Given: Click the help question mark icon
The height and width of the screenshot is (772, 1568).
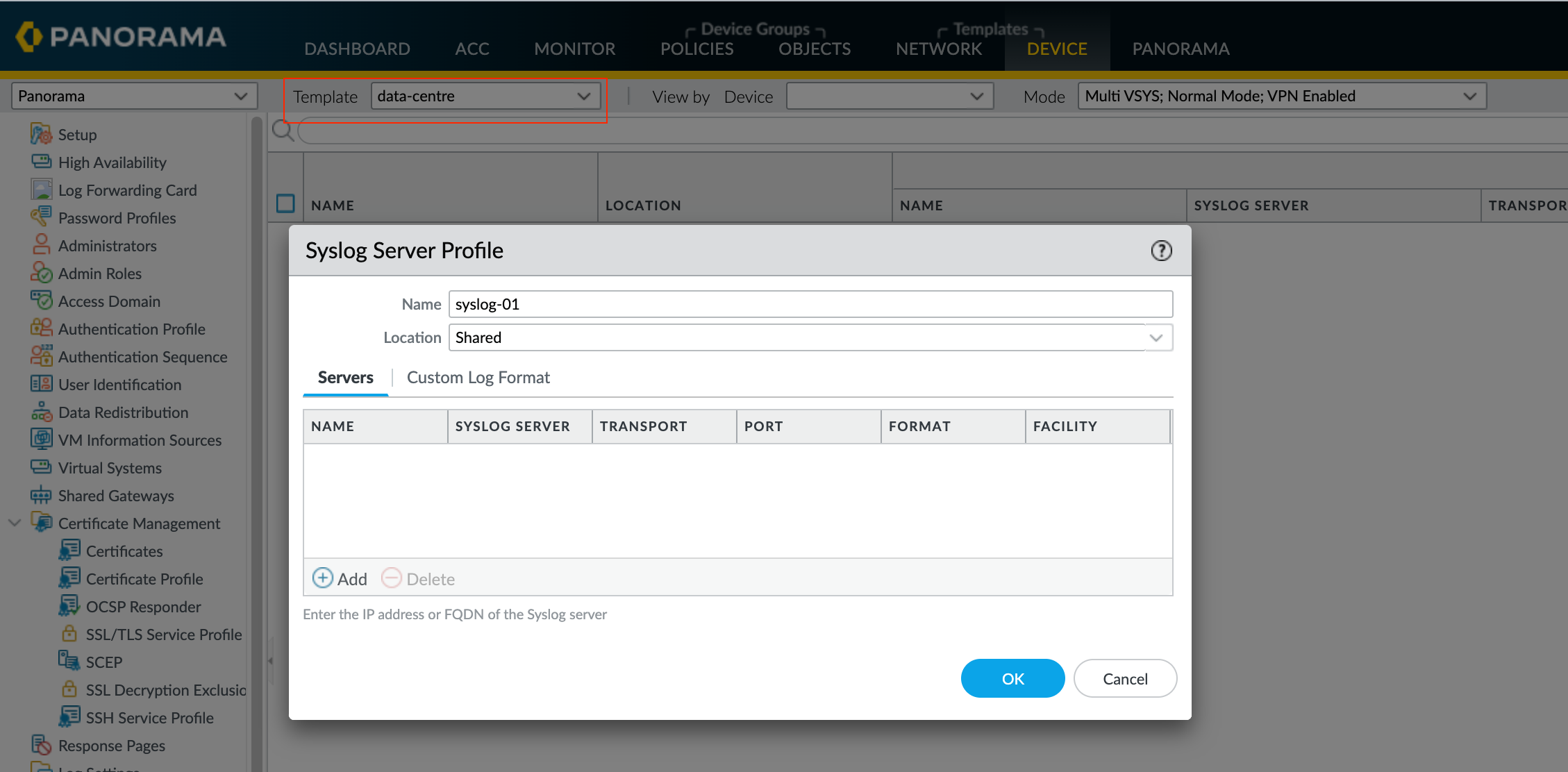Looking at the screenshot, I should tap(1161, 251).
